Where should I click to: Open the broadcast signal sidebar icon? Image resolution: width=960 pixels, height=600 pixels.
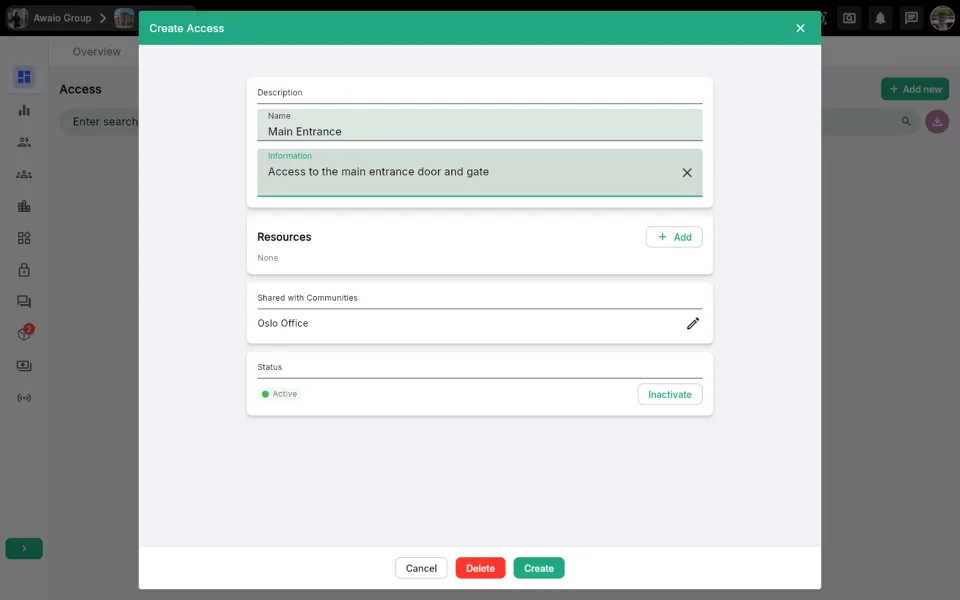24,398
